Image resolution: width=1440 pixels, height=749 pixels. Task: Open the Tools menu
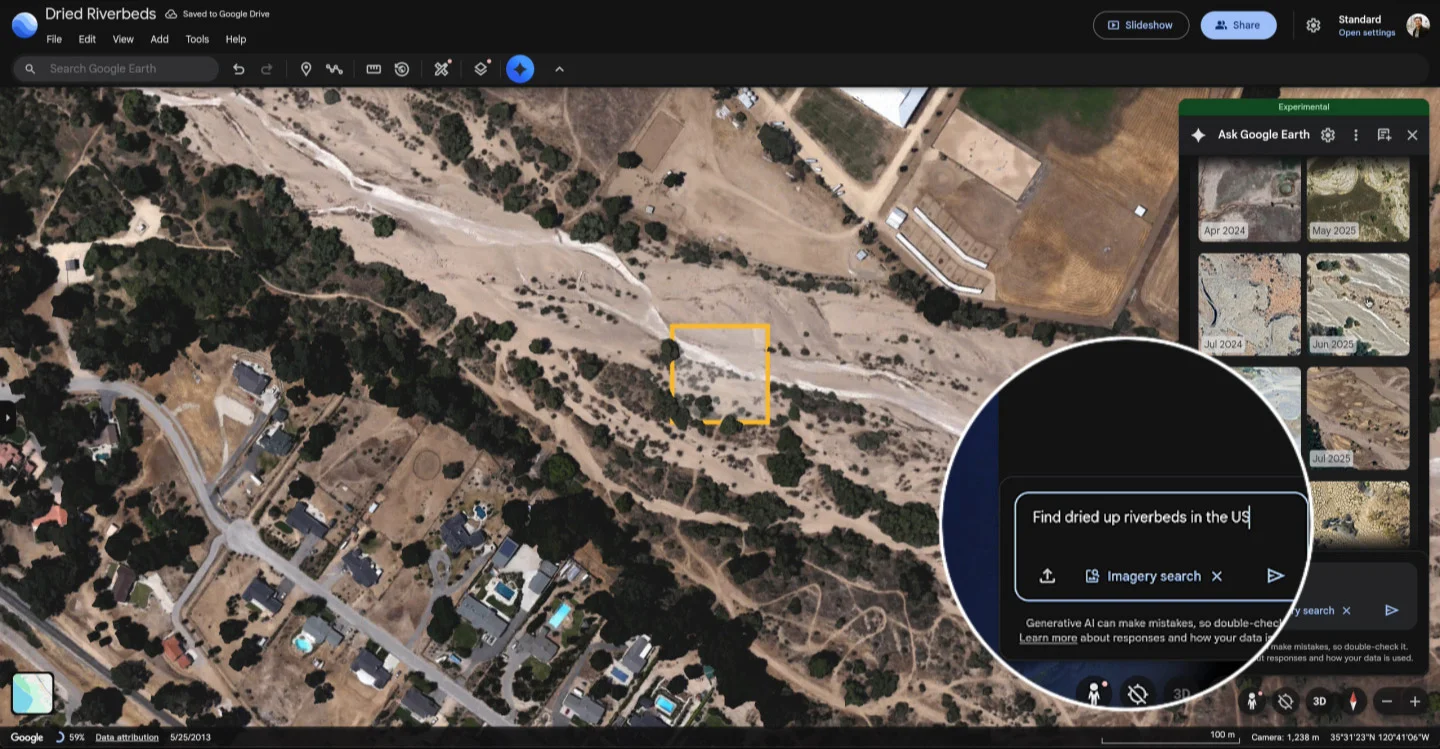point(196,39)
